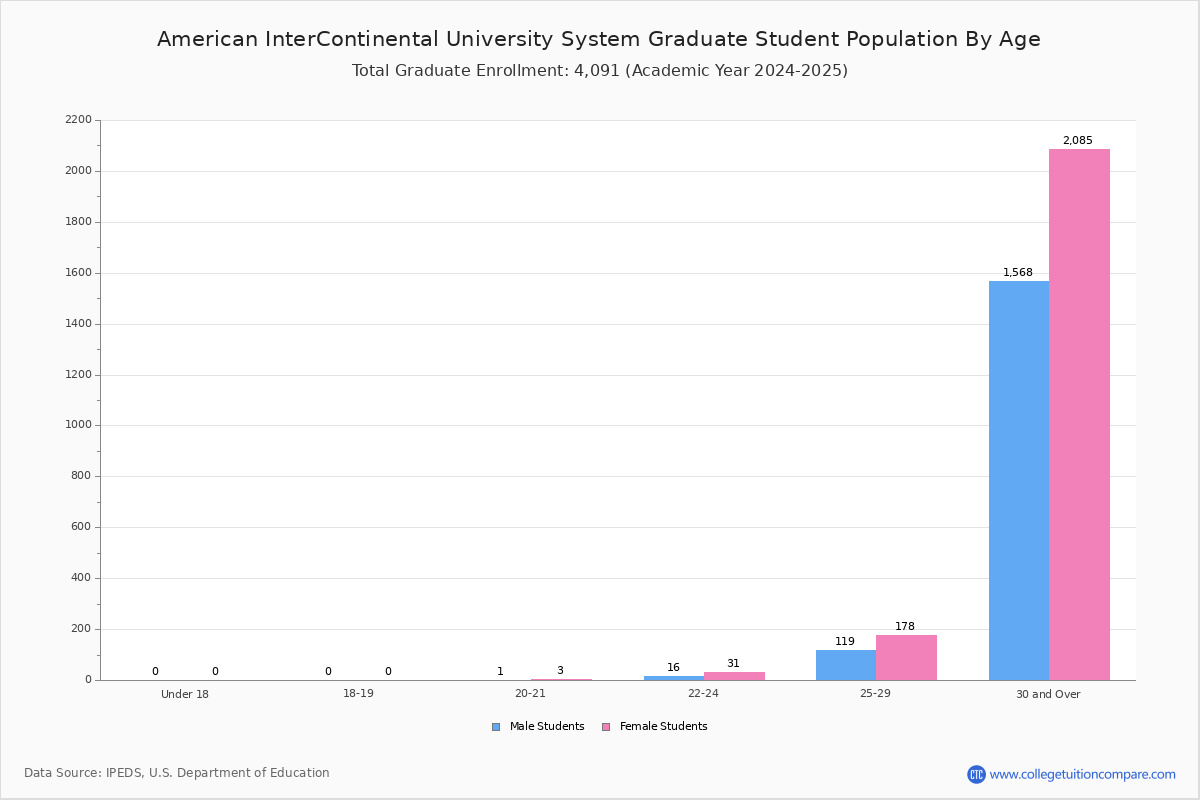Toggle Female Students legend pink square

click(606, 727)
